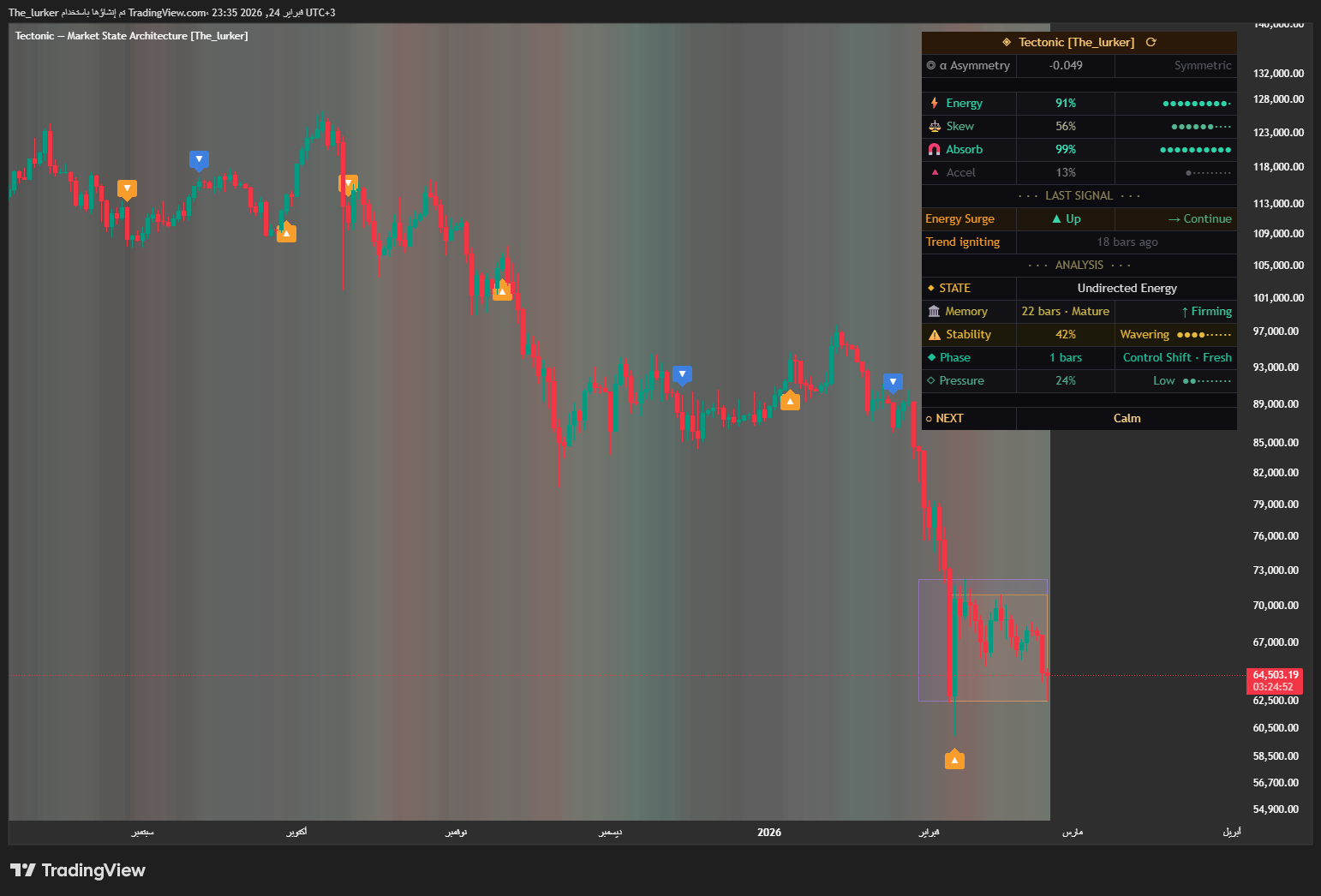The image size is (1321, 896).
Task: Click the indicator title Tectonic — Market State Architecture
Action: click(x=131, y=36)
